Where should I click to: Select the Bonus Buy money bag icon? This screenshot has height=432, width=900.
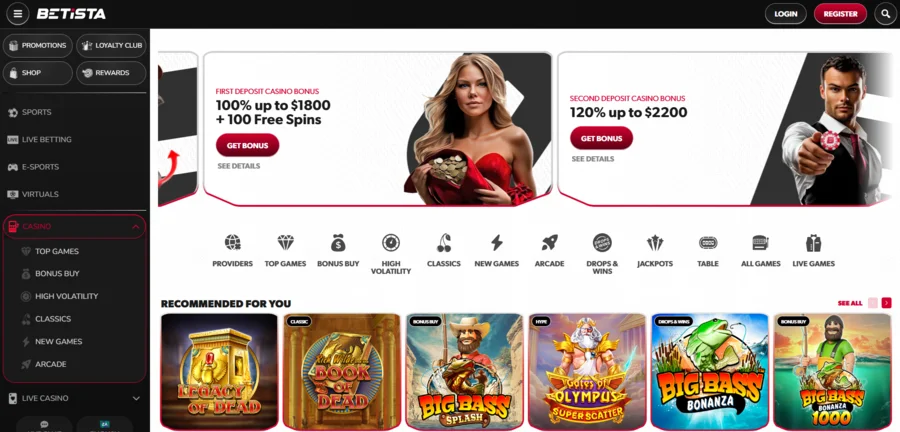pyautogui.click(x=338, y=243)
